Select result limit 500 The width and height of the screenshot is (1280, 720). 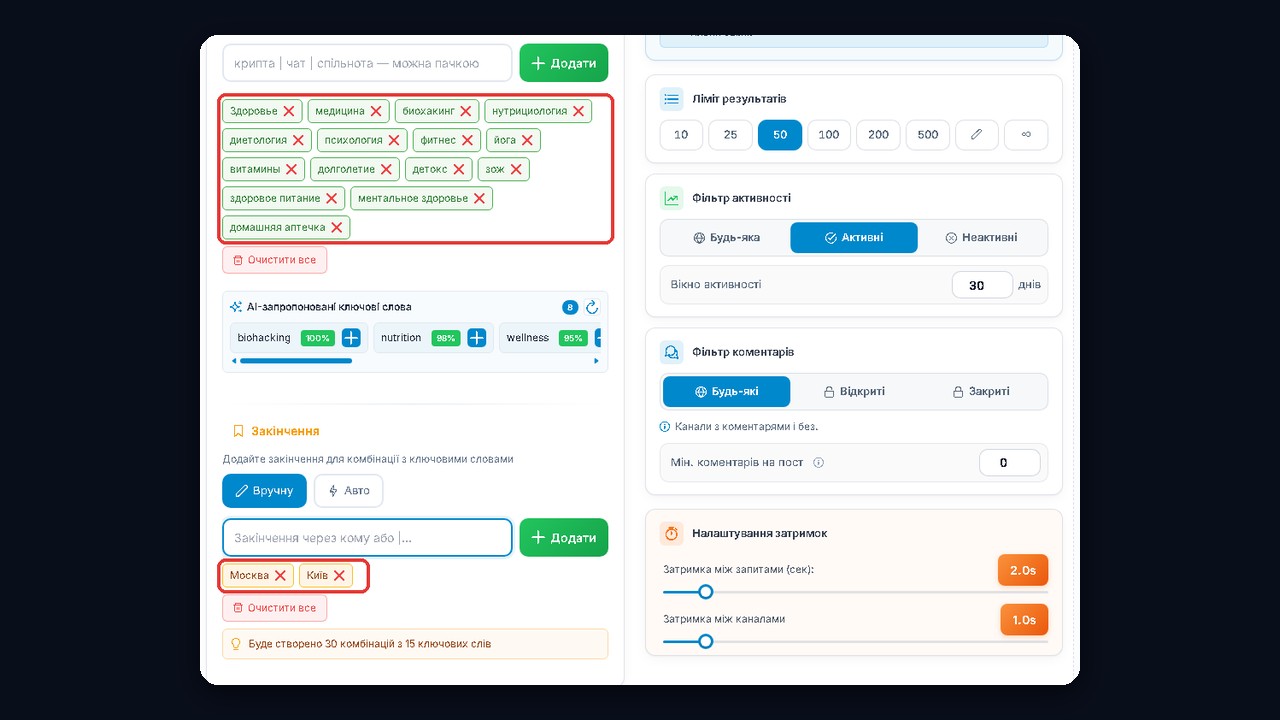pyautogui.click(x=928, y=134)
